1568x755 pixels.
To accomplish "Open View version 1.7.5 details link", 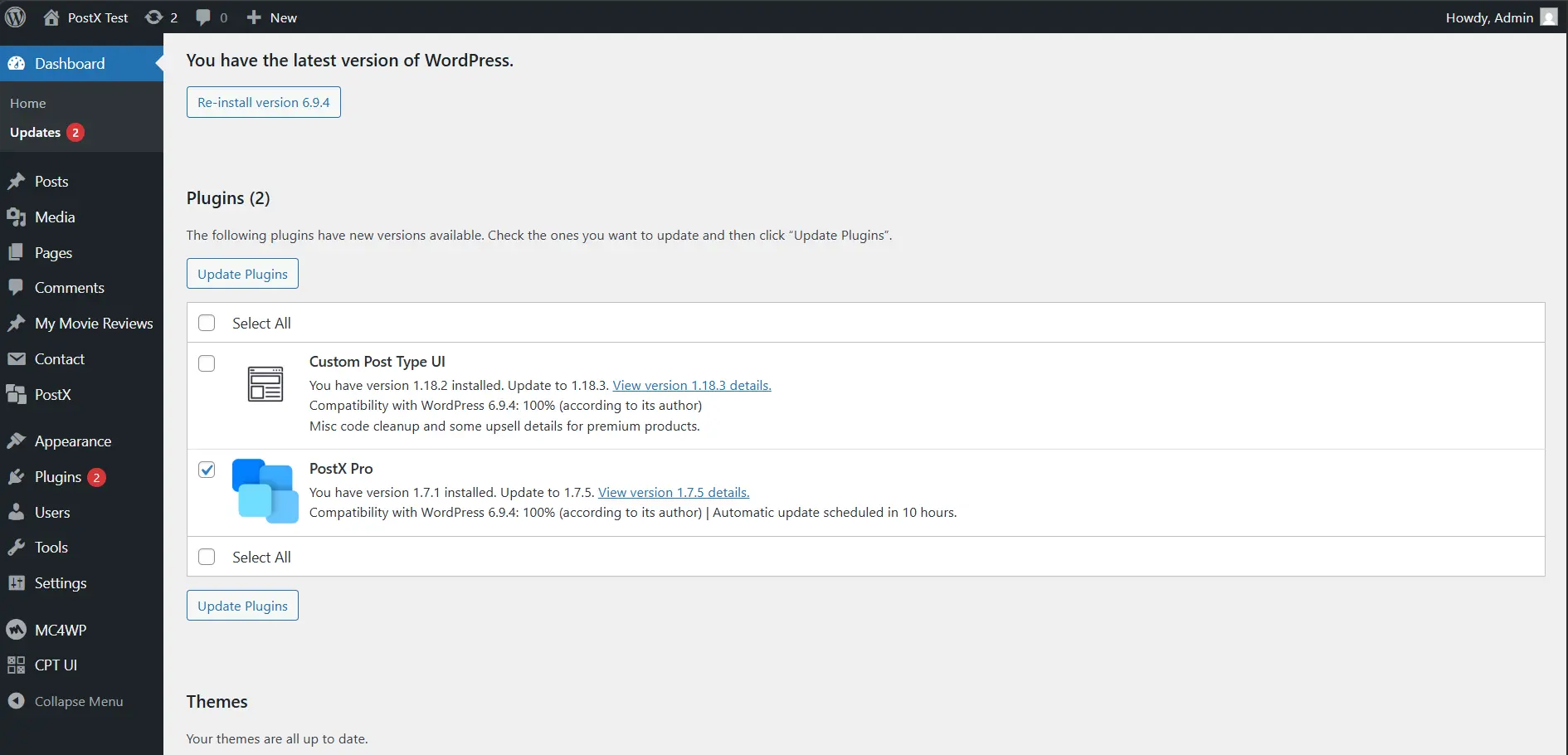I will tap(673, 492).
